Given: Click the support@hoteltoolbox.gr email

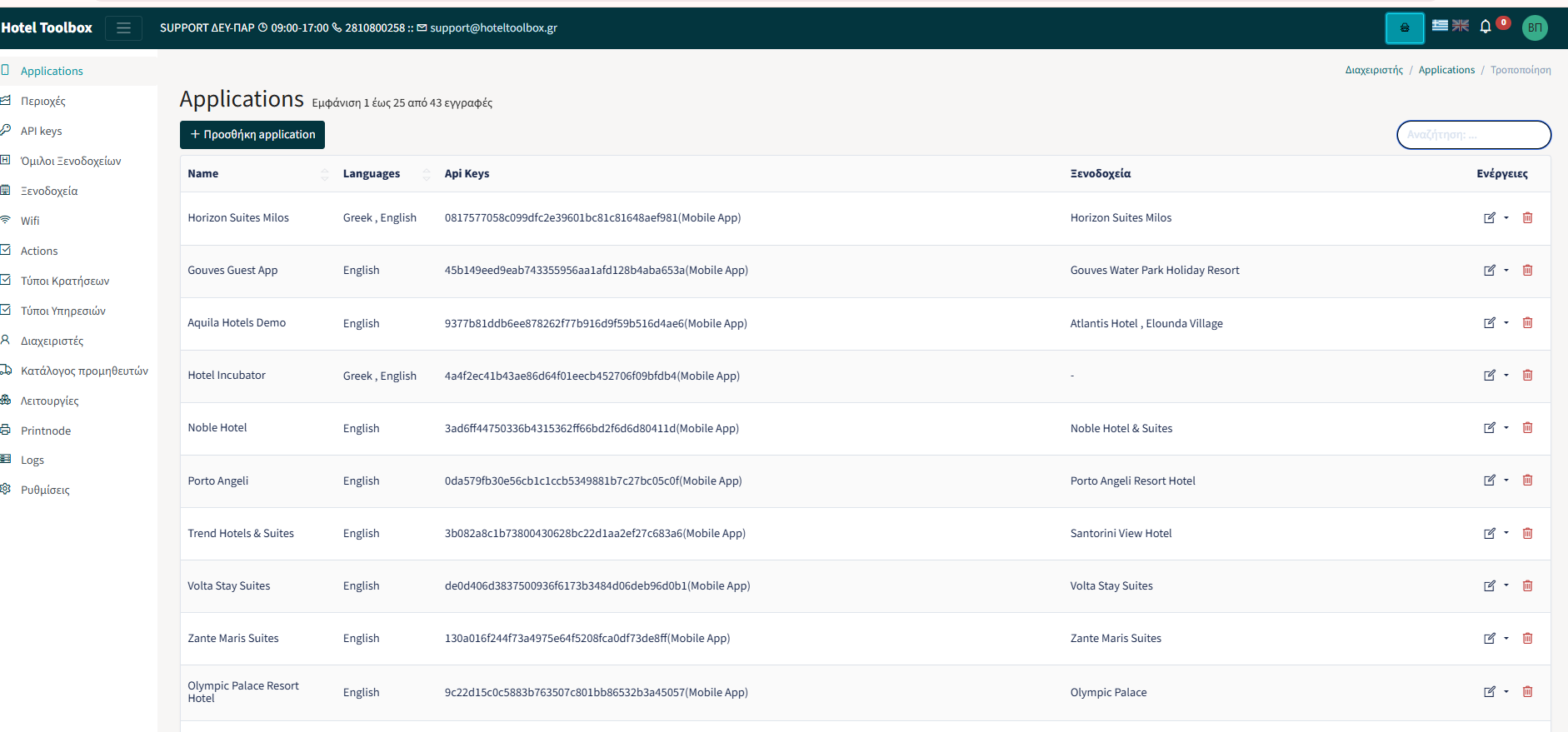Looking at the screenshot, I should pyautogui.click(x=493, y=27).
